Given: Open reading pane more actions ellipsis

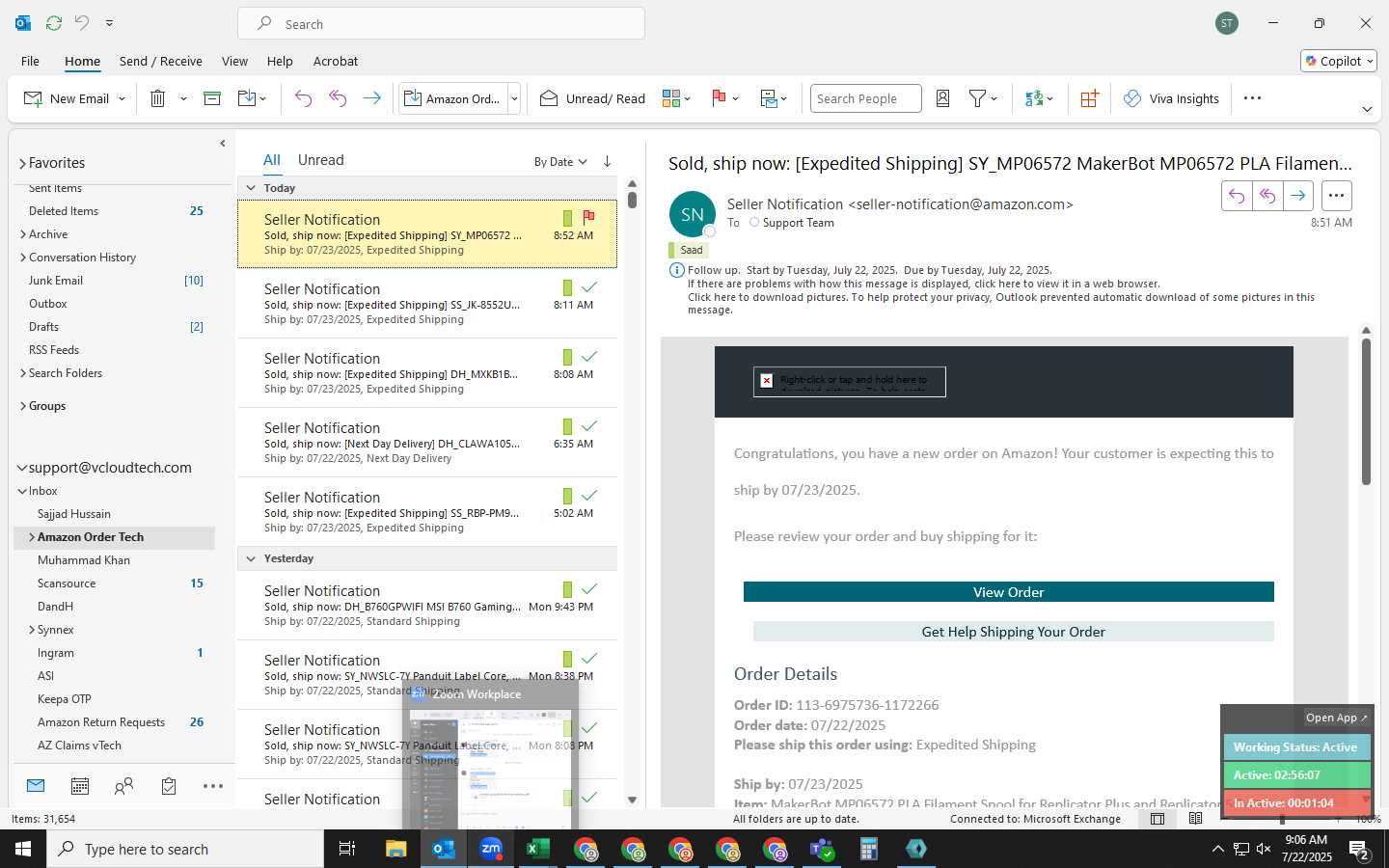Looking at the screenshot, I should tap(1336, 196).
